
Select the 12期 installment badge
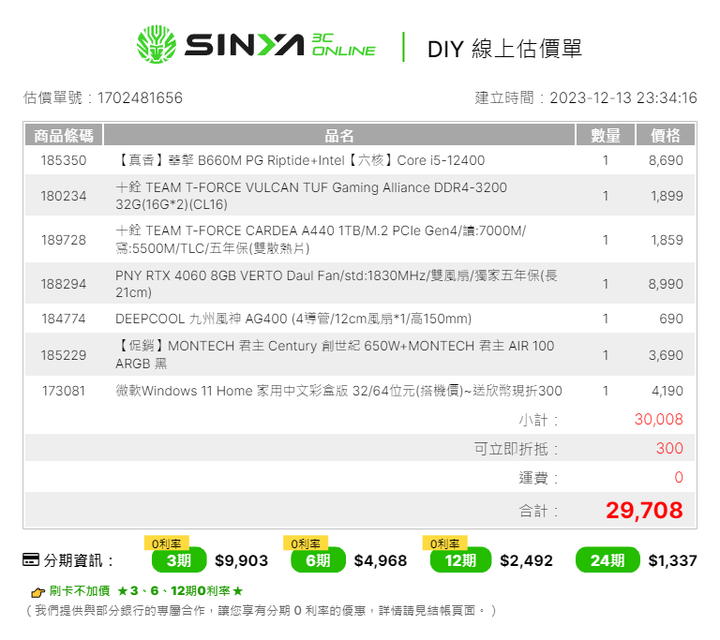461,560
